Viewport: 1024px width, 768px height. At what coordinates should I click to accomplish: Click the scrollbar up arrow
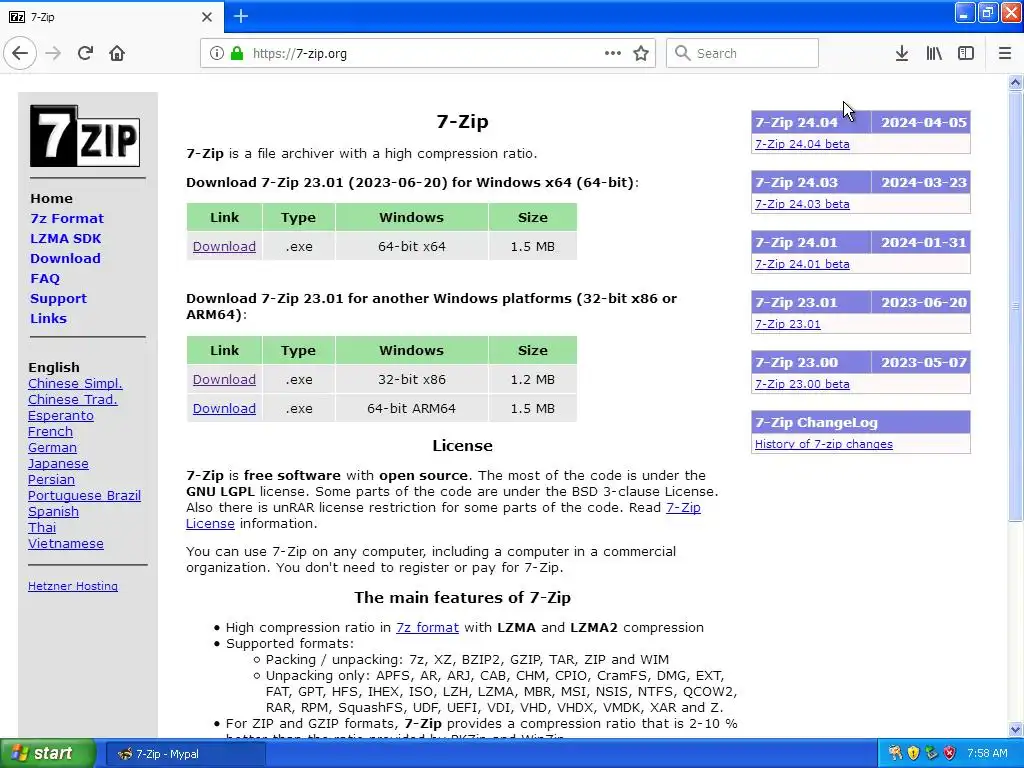tap(1015, 82)
